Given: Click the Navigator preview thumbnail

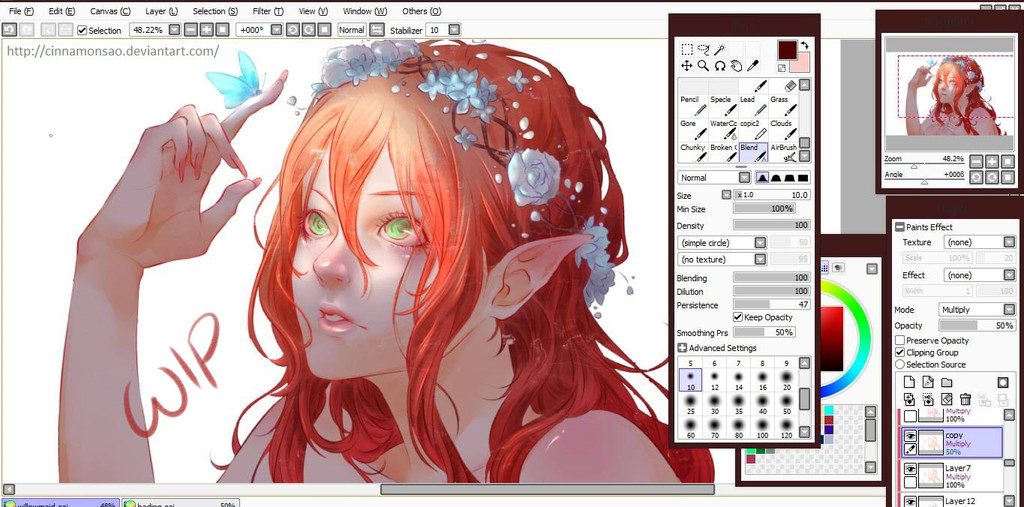Looking at the screenshot, I should click(950, 94).
